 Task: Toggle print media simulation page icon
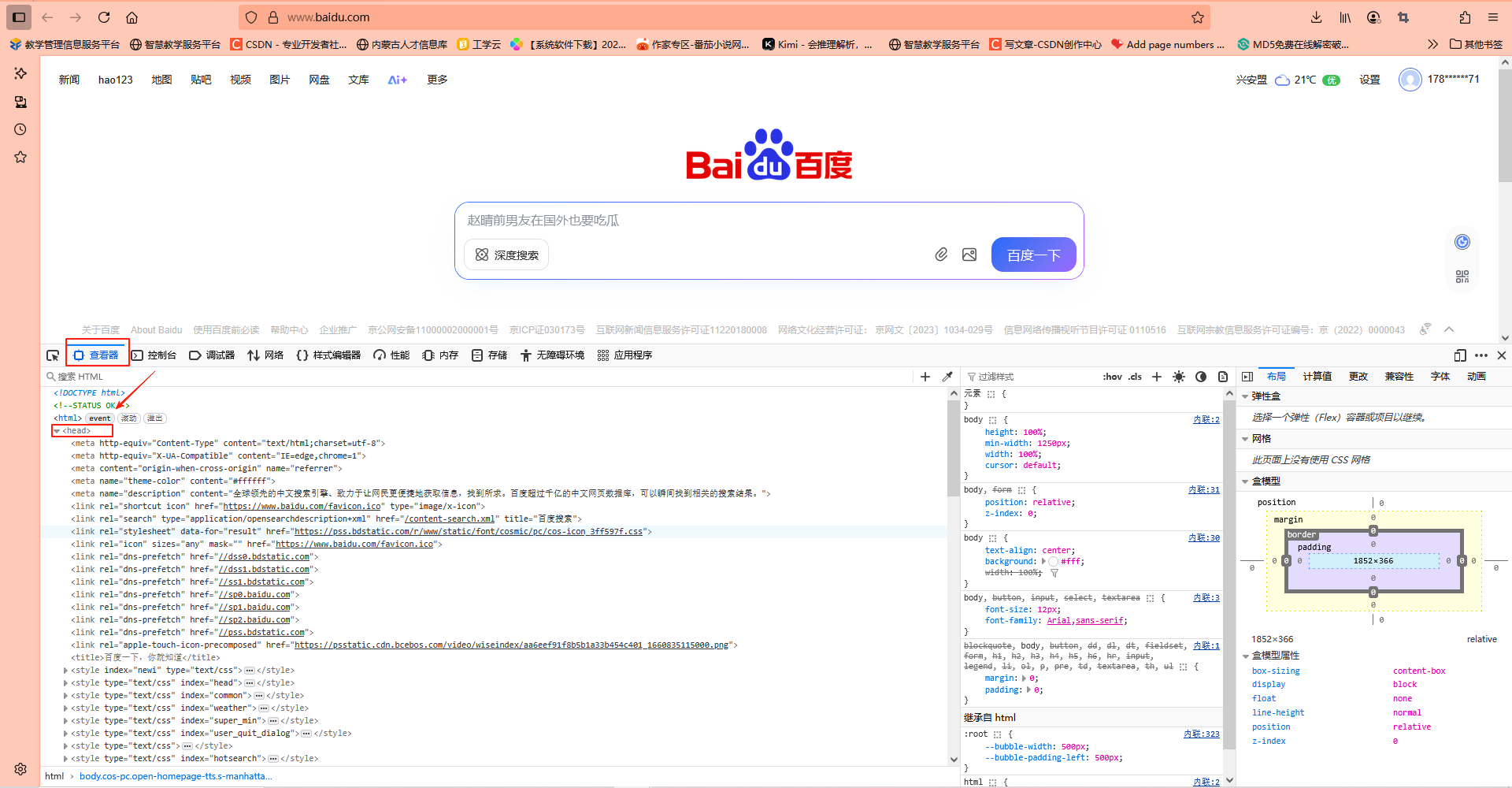pyautogui.click(x=1223, y=377)
